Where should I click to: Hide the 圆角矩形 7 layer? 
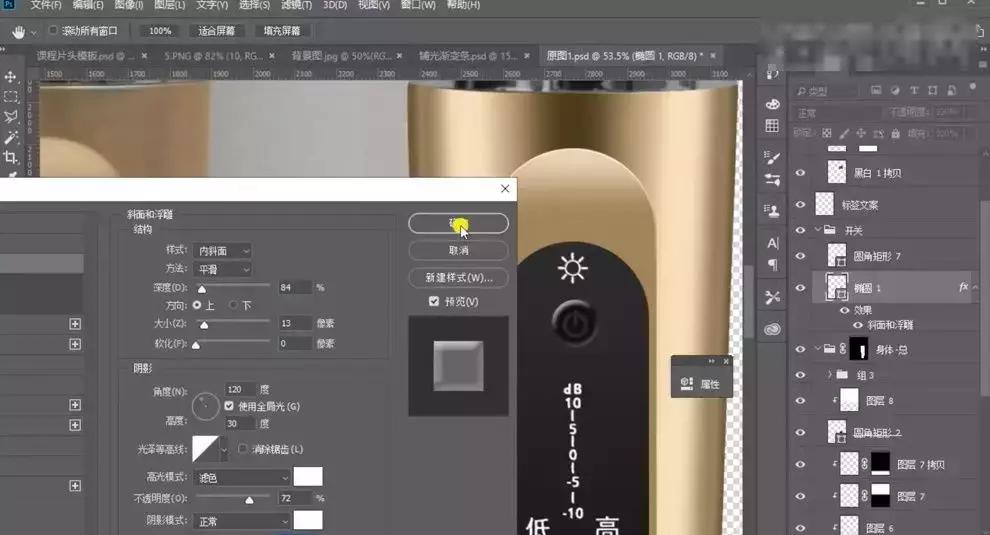(x=801, y=256)
